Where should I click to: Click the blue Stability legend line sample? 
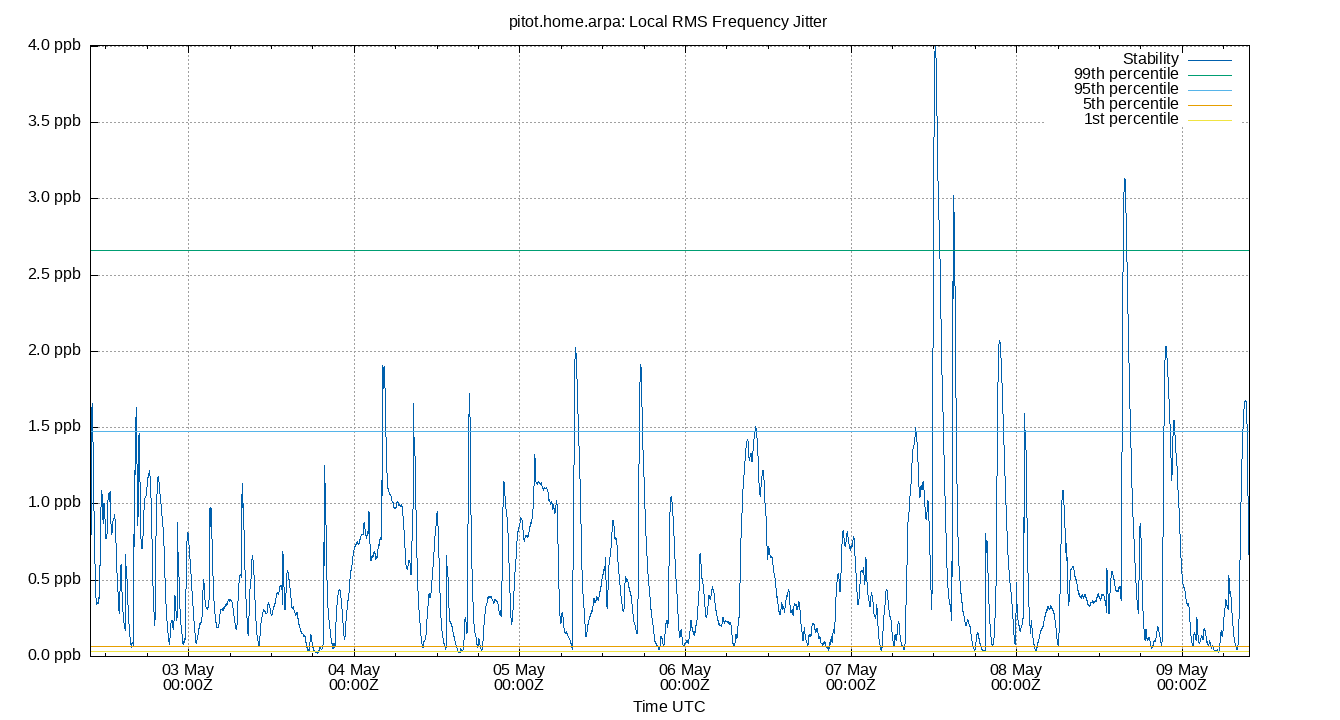coord(1210,60)
